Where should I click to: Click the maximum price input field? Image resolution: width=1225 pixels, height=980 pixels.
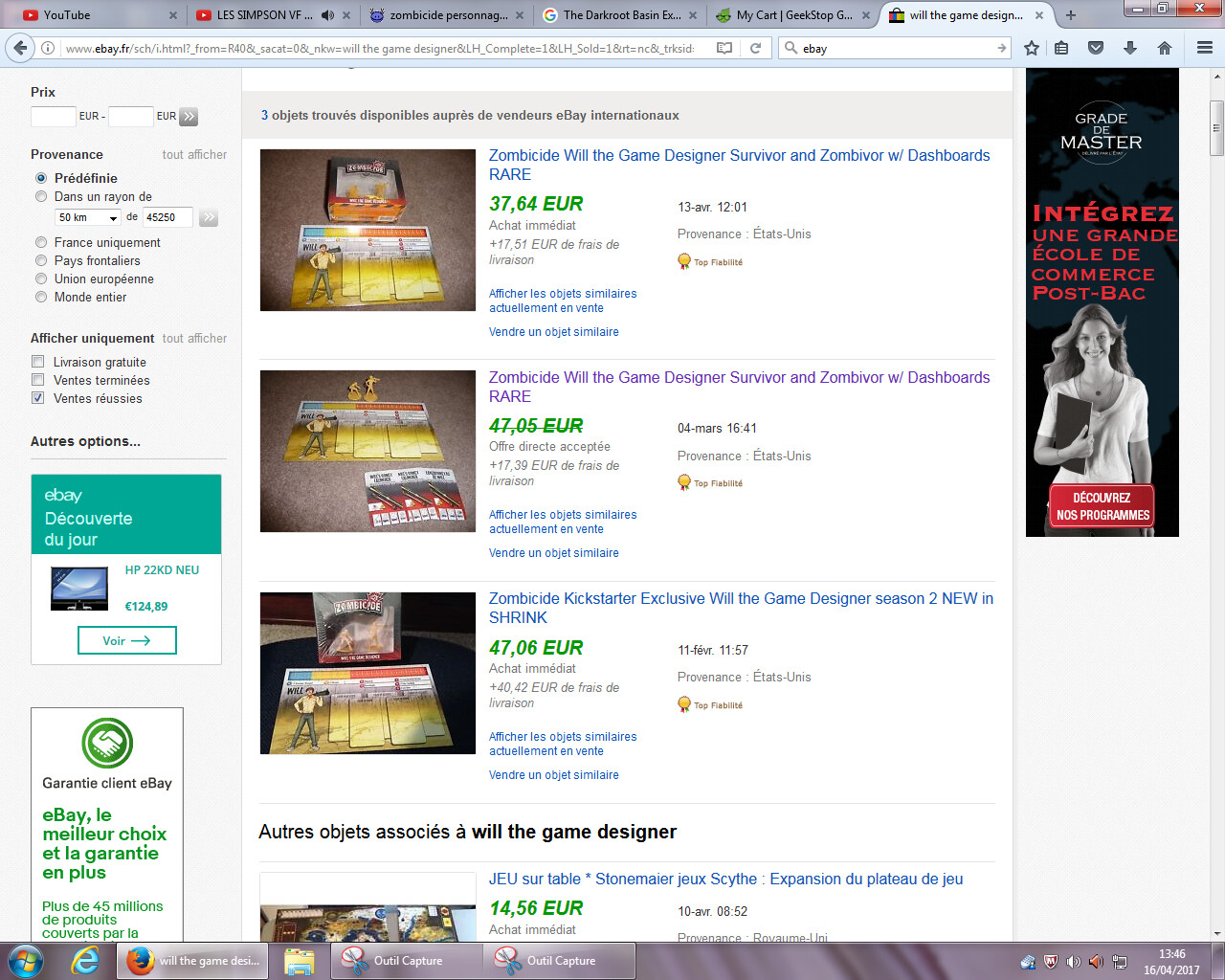pos(130,117)
